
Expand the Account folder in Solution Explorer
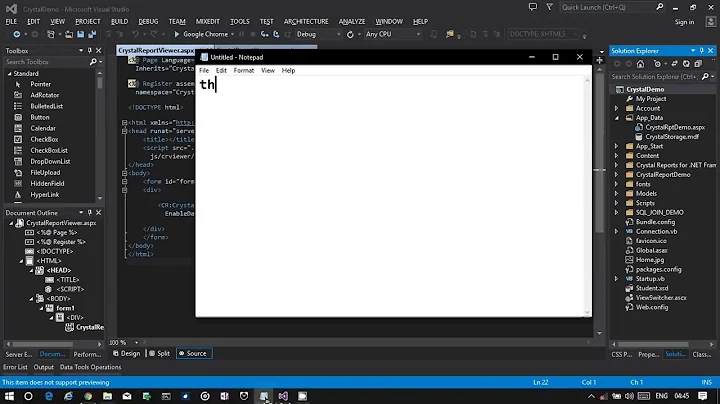tap(617, 108)
